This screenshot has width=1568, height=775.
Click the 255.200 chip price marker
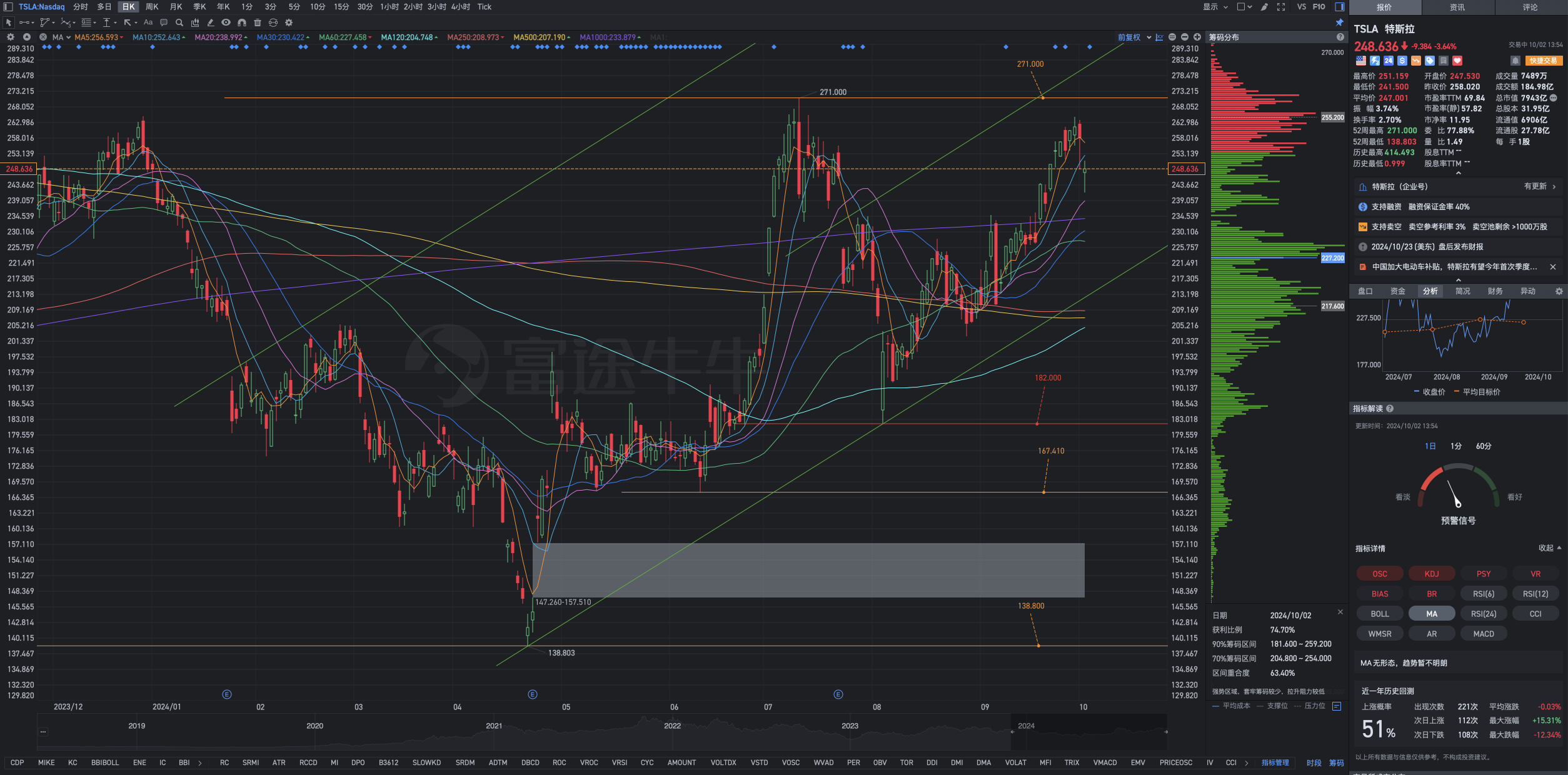1332,117
